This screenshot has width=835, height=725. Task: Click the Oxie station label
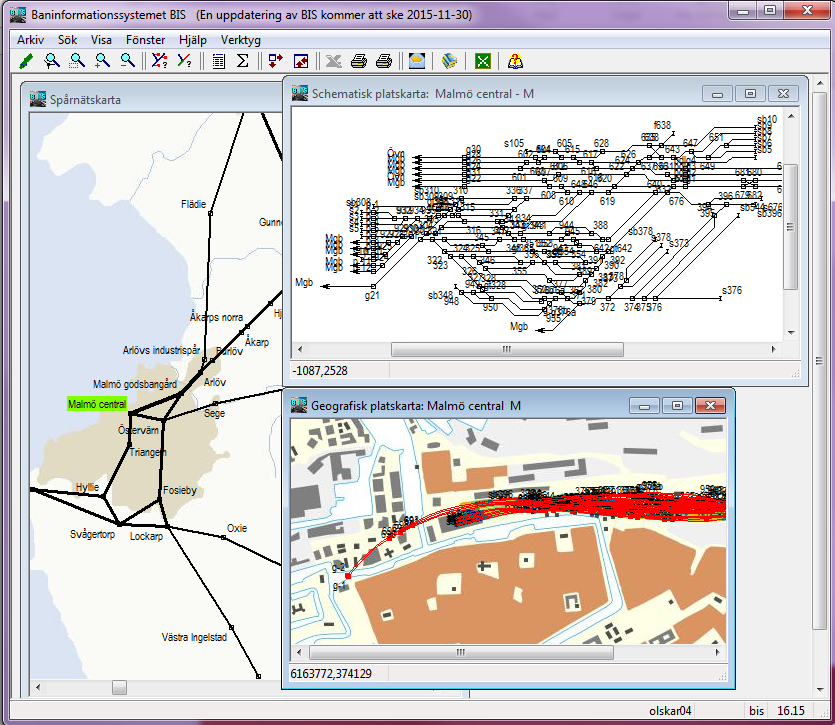(237, 528)
